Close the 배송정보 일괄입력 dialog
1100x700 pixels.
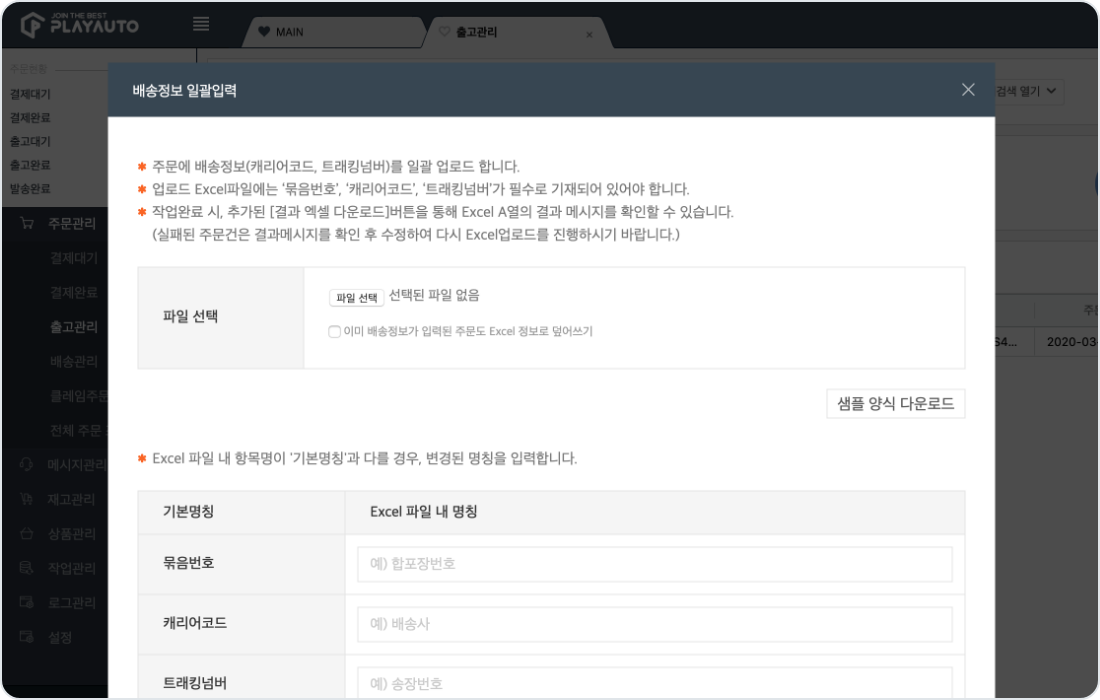click(967, 89)
